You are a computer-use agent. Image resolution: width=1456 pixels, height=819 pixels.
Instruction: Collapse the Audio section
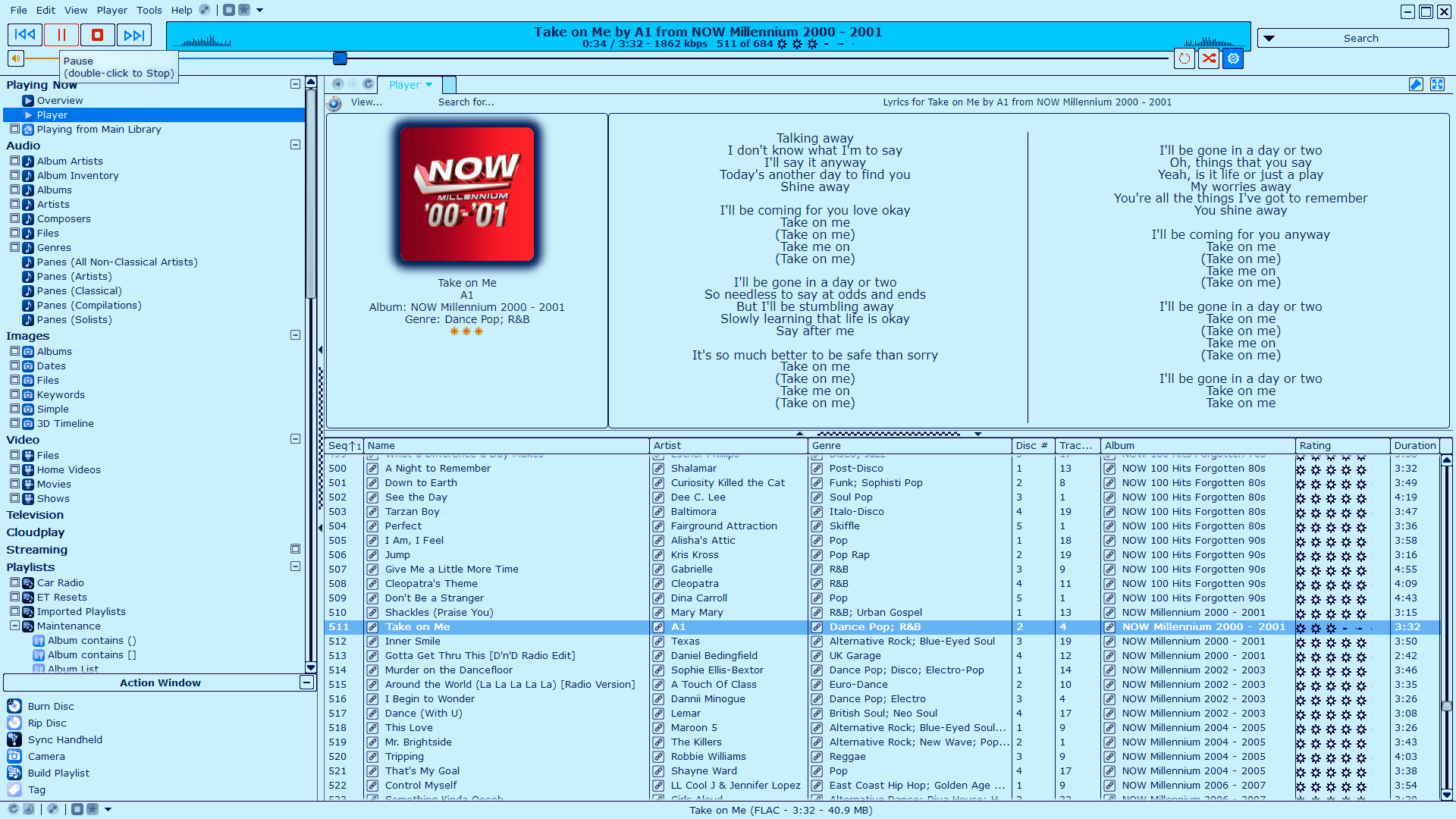click(295, 145)
